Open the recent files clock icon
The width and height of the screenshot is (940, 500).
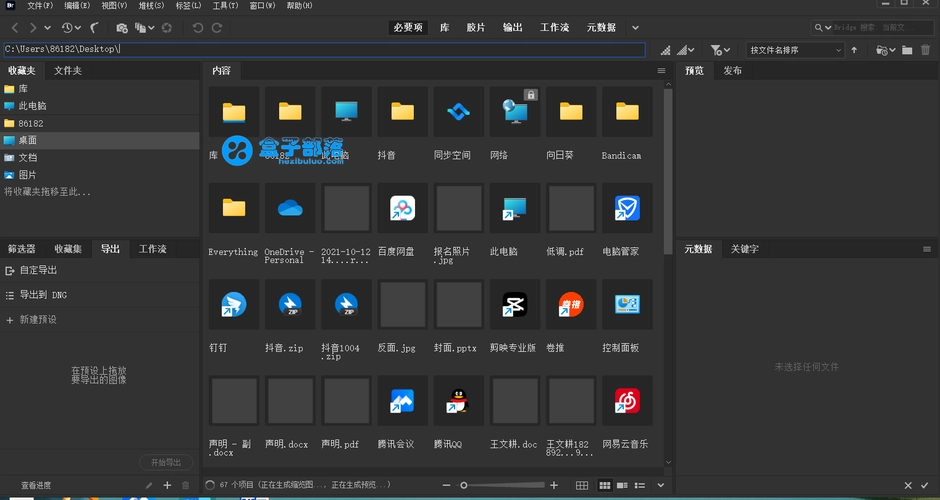pyautogui.click(x=69, y=28)
